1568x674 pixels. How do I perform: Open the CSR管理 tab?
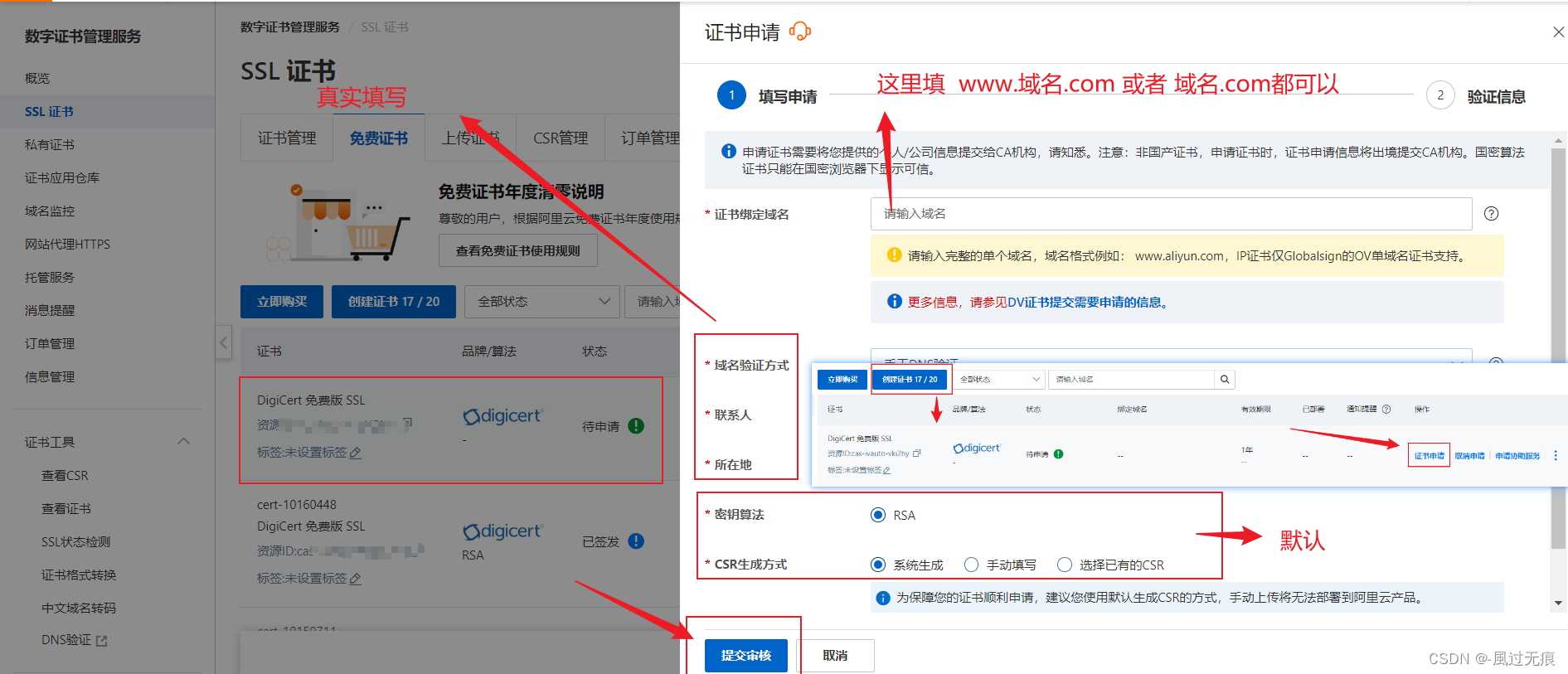[561, 138]
